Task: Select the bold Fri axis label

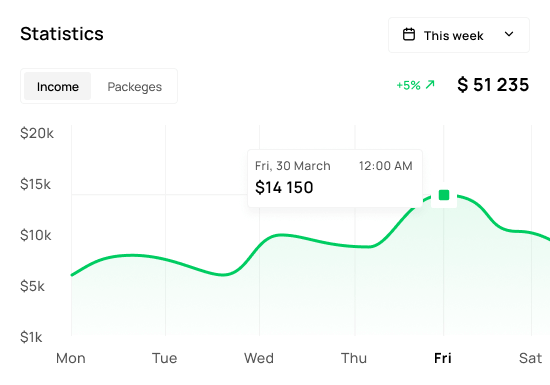Action: pos(443,358)
